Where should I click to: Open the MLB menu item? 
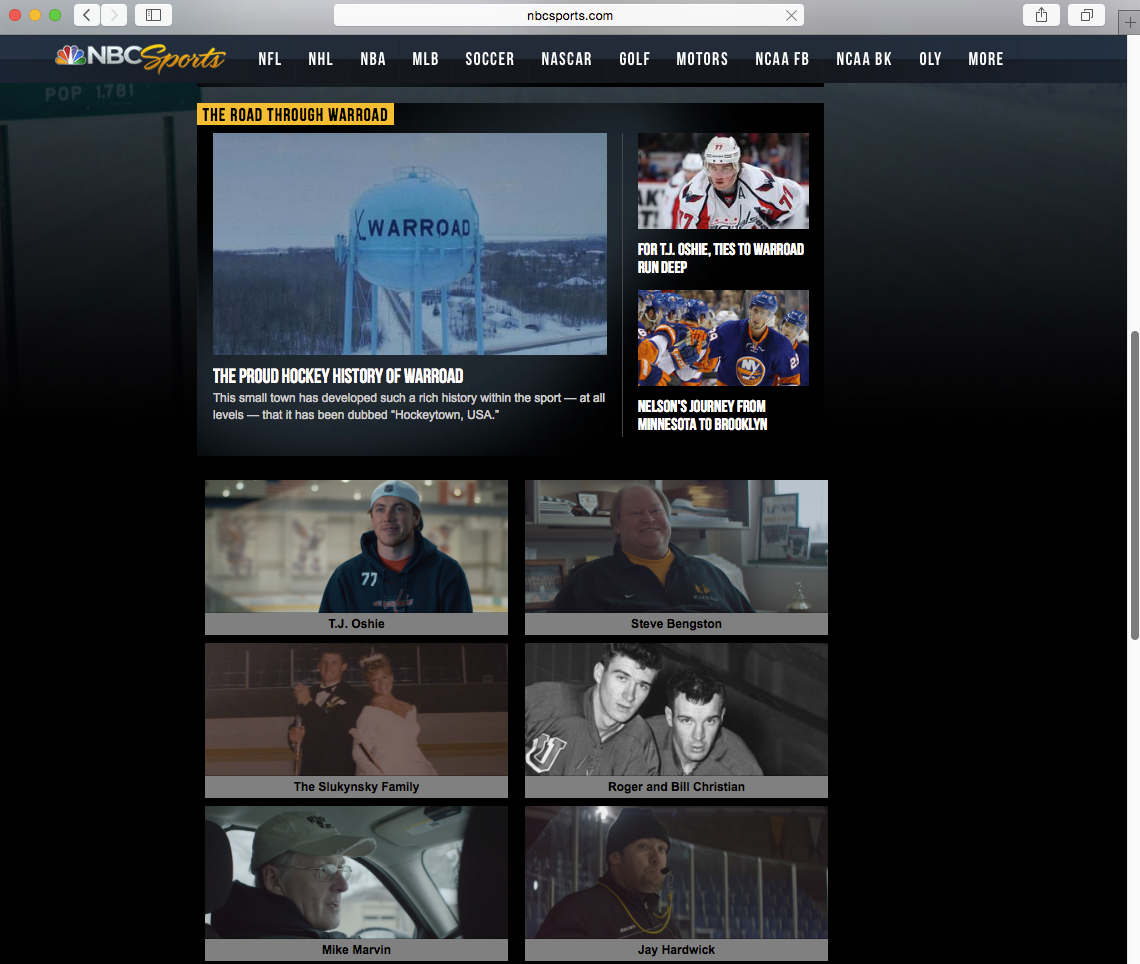(x=425, y=59)
